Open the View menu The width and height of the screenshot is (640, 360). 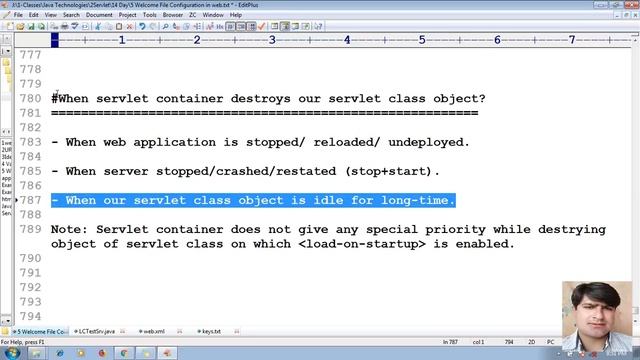coord(51,15)
